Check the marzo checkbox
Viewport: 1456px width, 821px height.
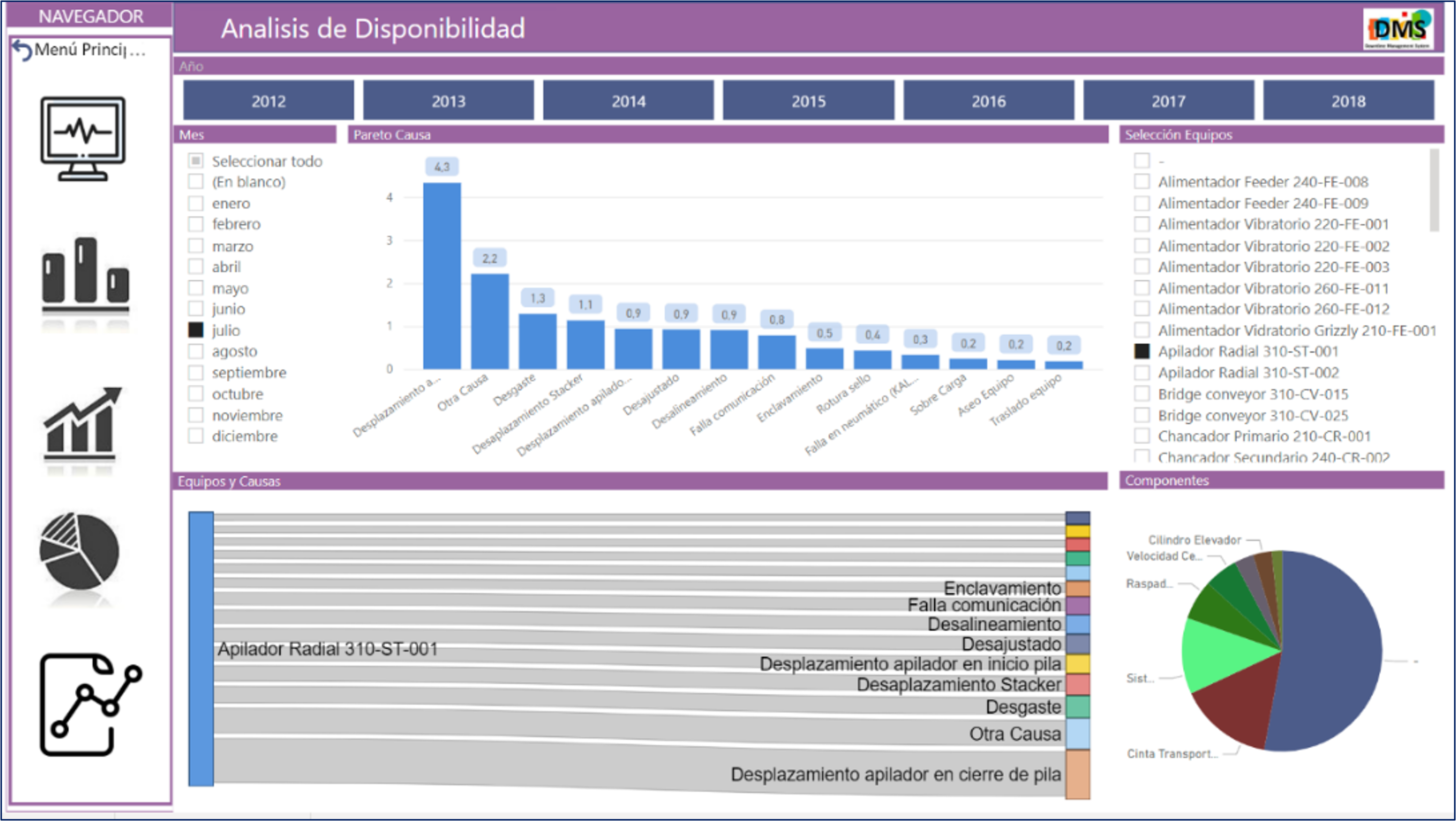(x=196, y=246)
